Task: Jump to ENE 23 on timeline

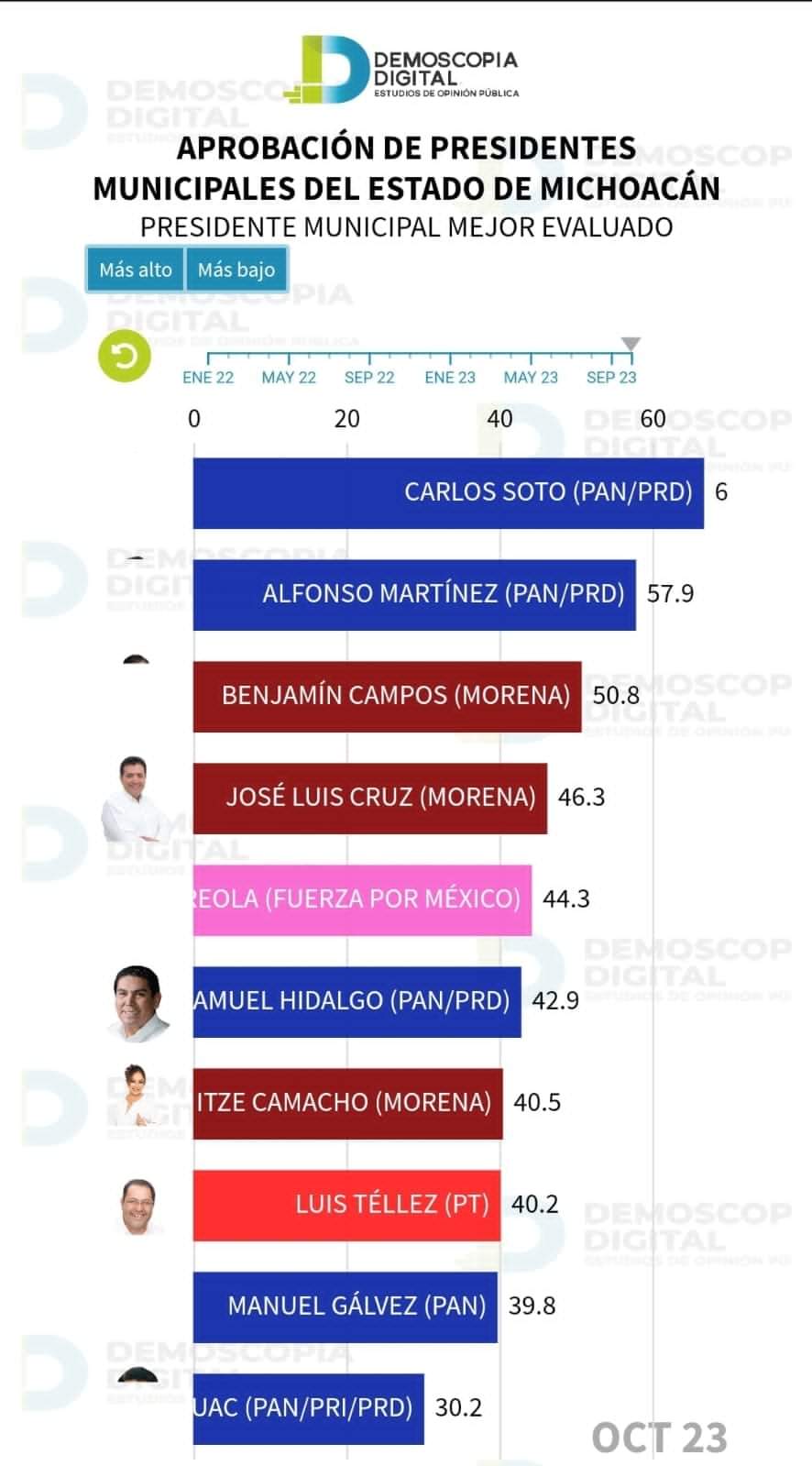Action: click(450, 377)
